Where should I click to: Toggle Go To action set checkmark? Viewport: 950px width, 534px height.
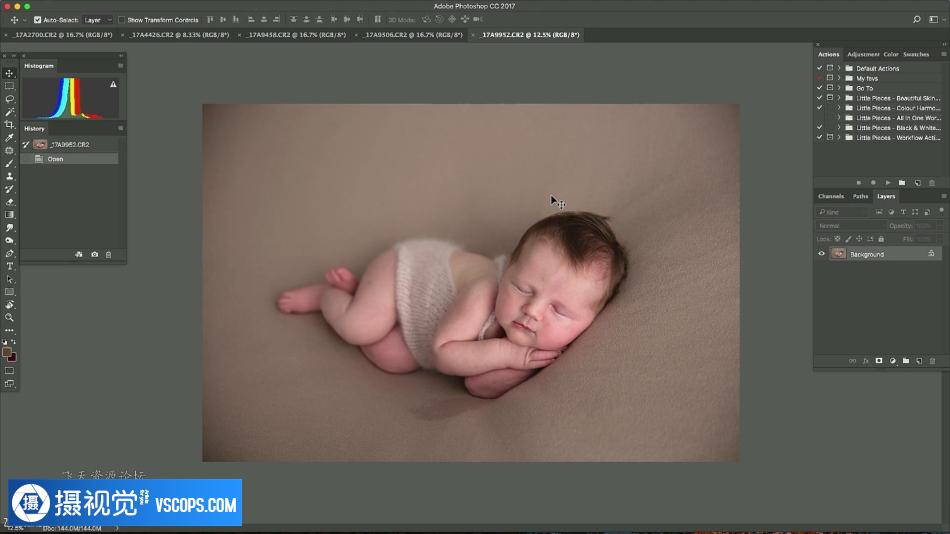pos(820,88)
